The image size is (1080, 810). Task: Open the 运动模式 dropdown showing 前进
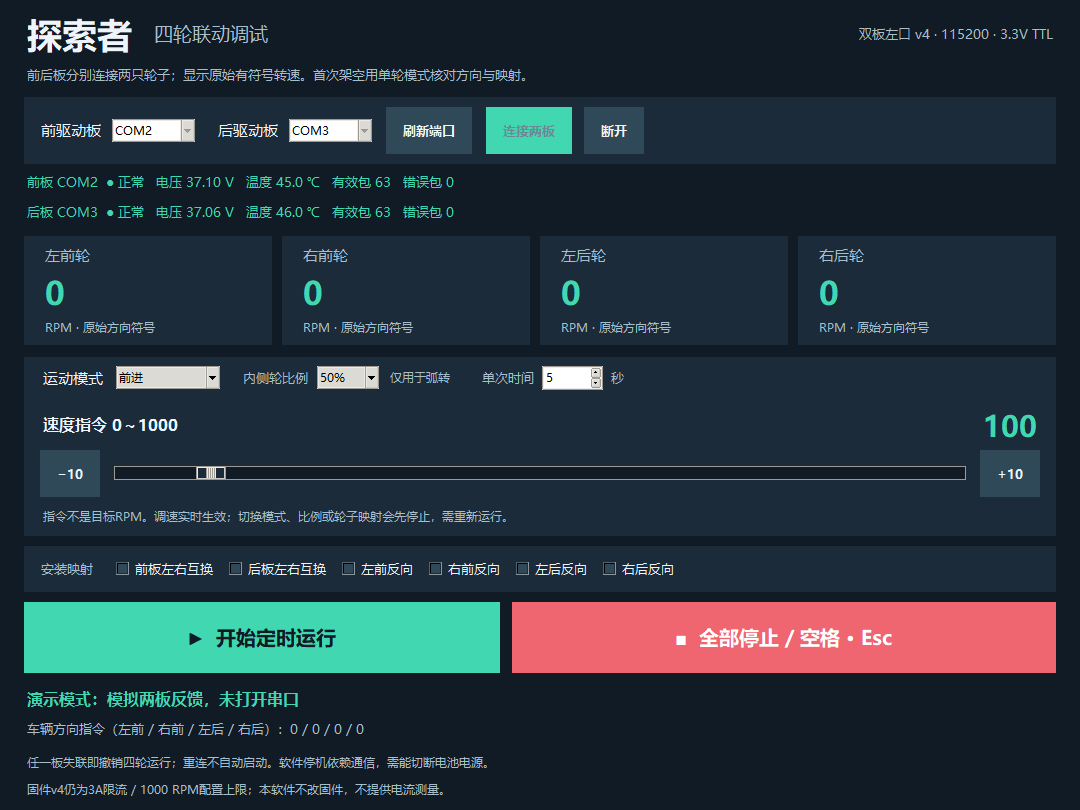[167, 377]
